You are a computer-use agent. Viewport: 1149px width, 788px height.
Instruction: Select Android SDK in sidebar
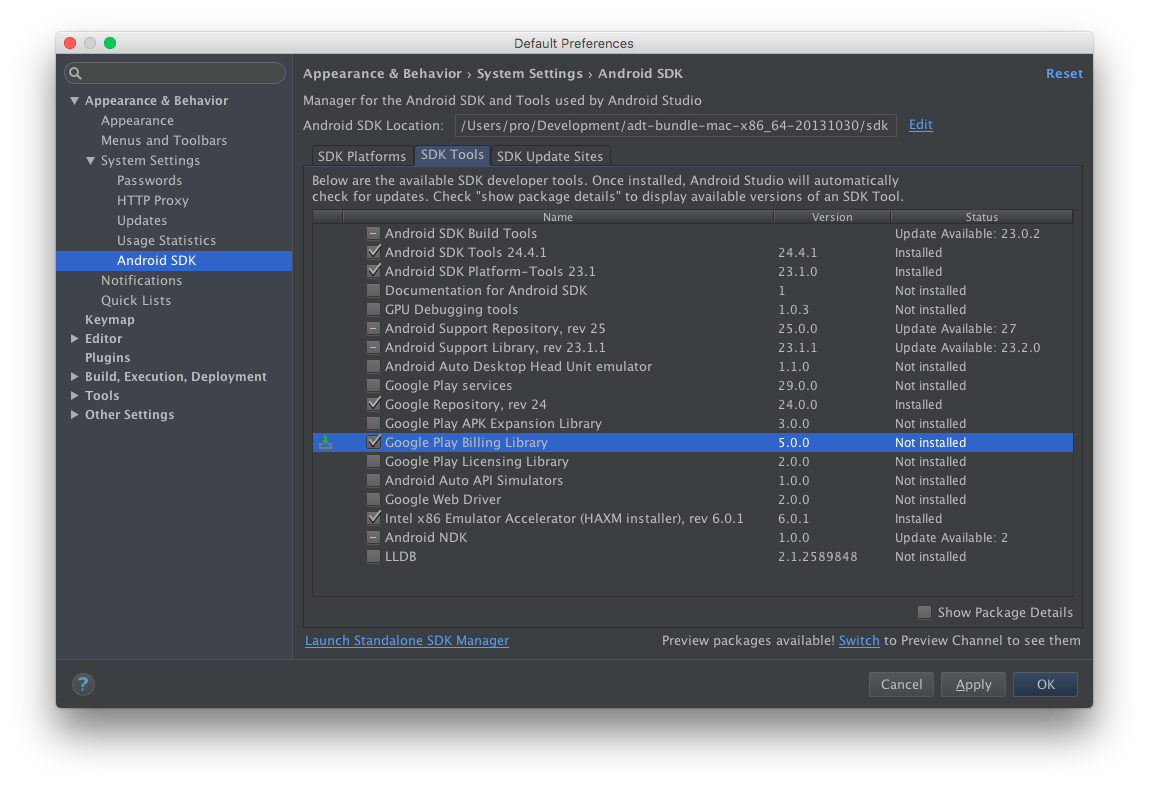(x=174, y=260)
